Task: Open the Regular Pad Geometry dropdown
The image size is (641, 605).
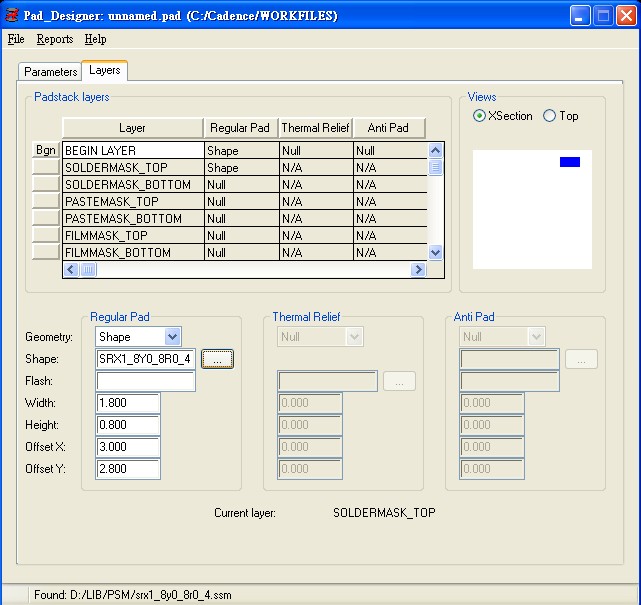Action: (x=172, y=337)
